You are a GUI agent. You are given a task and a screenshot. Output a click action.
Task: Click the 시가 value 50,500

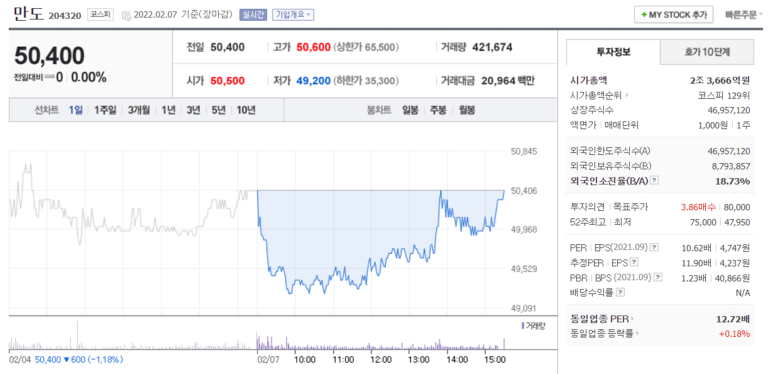pos(227,81)
